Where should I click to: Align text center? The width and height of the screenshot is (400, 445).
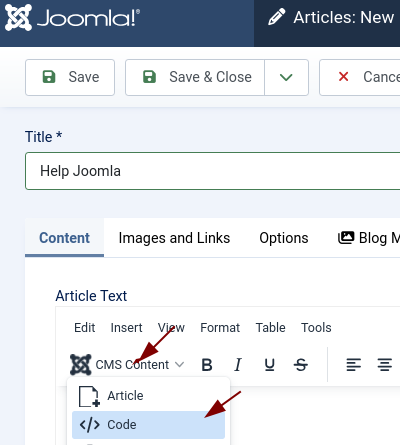pos(385,365)
